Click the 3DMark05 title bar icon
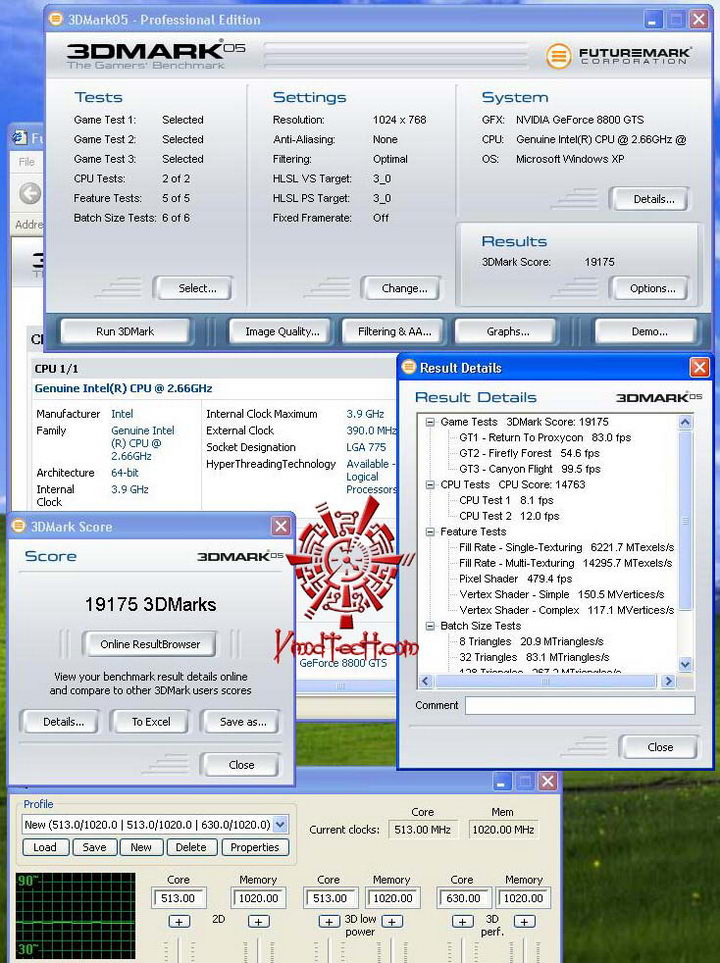The image size is (720, 963). 55,19
